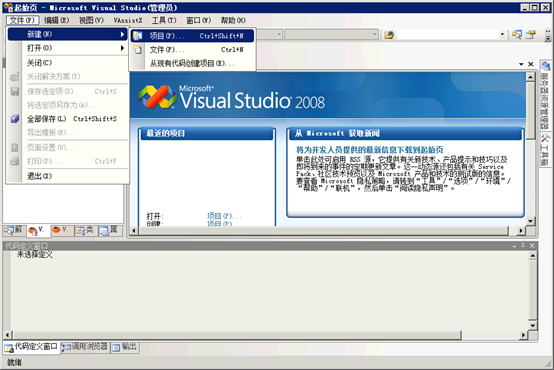554x370 pixels.
Task: Click the RSS headline link about developer news
Action: coord(370,150)
